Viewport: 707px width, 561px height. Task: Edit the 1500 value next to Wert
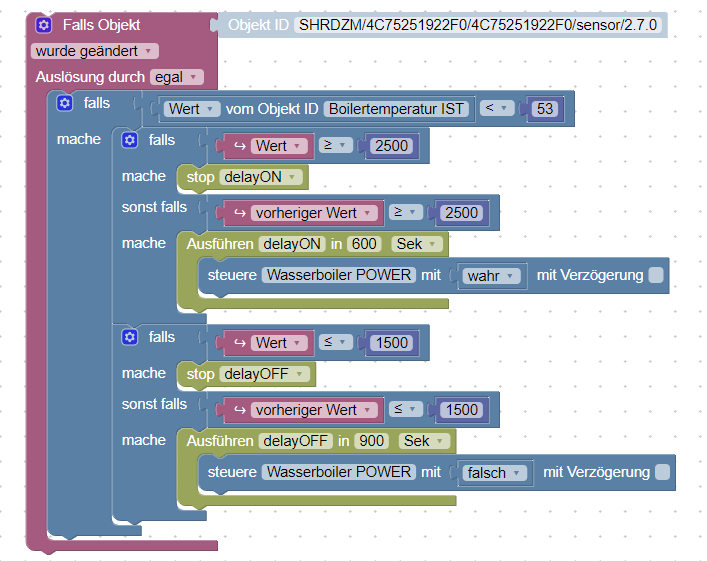(x=391, y=343)
